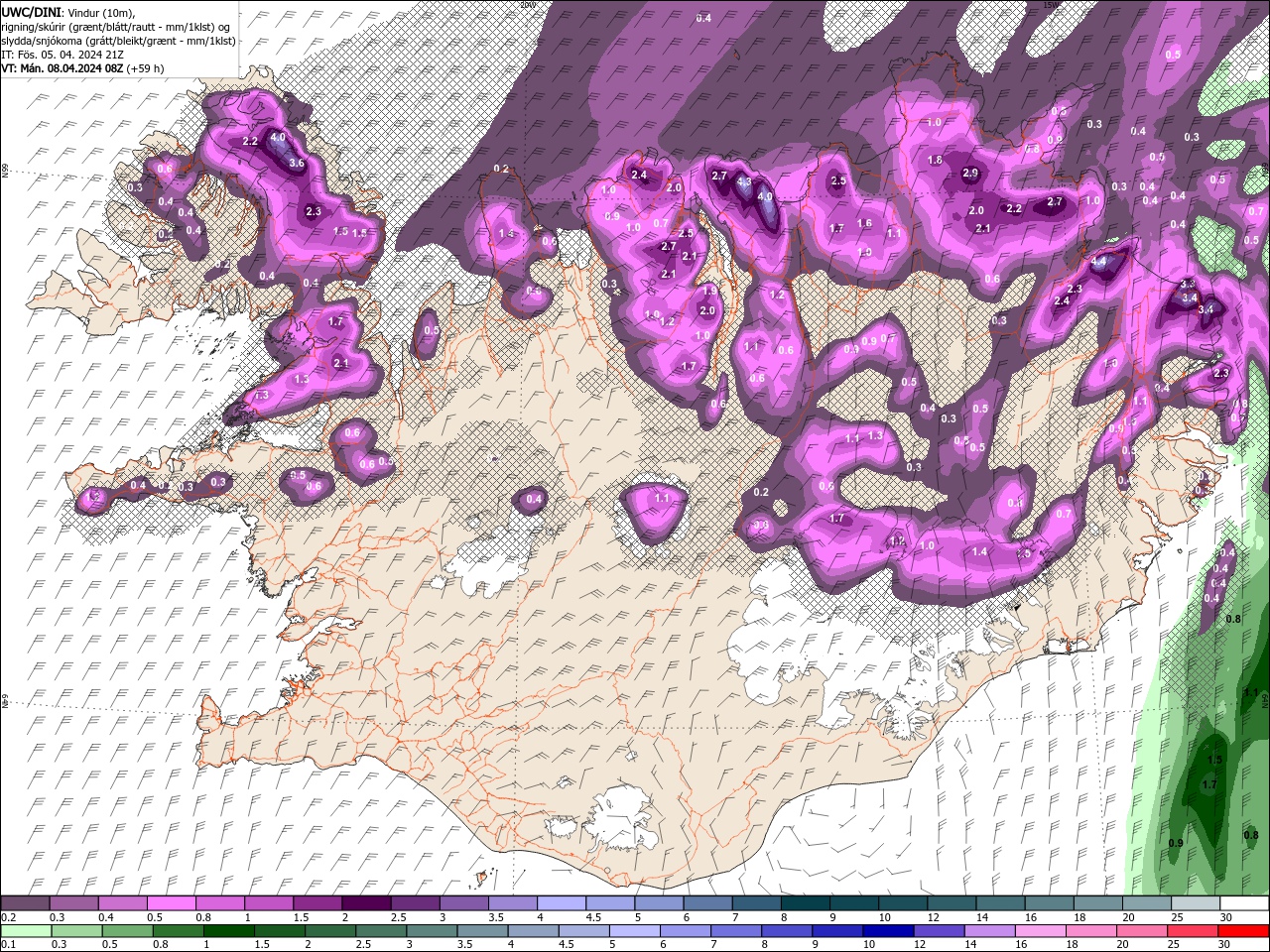The height and width of the screenshot is (952, 1270).
Task: Pick the pale pink 16 swatch in rain legend
Action: point(1039,931)
